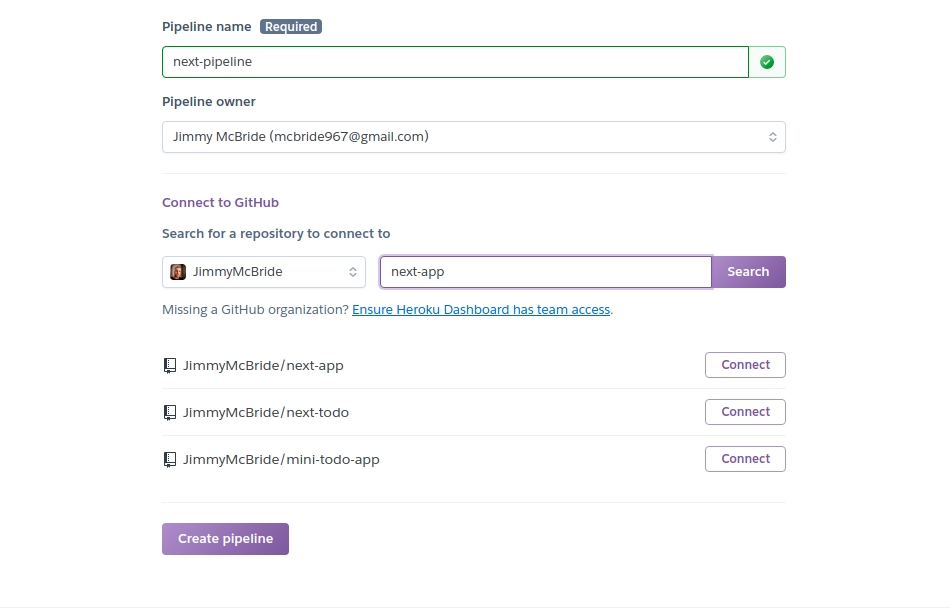Image resolution: width=950 pixels, height=608 pixels.
Task: Click the repository icon beside JimmyMcBride/mini-todo-app
Action: [x=170, y=460]
